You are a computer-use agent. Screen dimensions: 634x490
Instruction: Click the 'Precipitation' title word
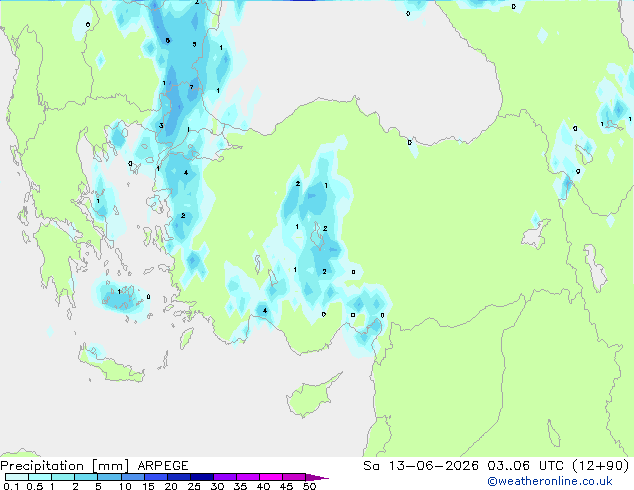tap(42, 466)
